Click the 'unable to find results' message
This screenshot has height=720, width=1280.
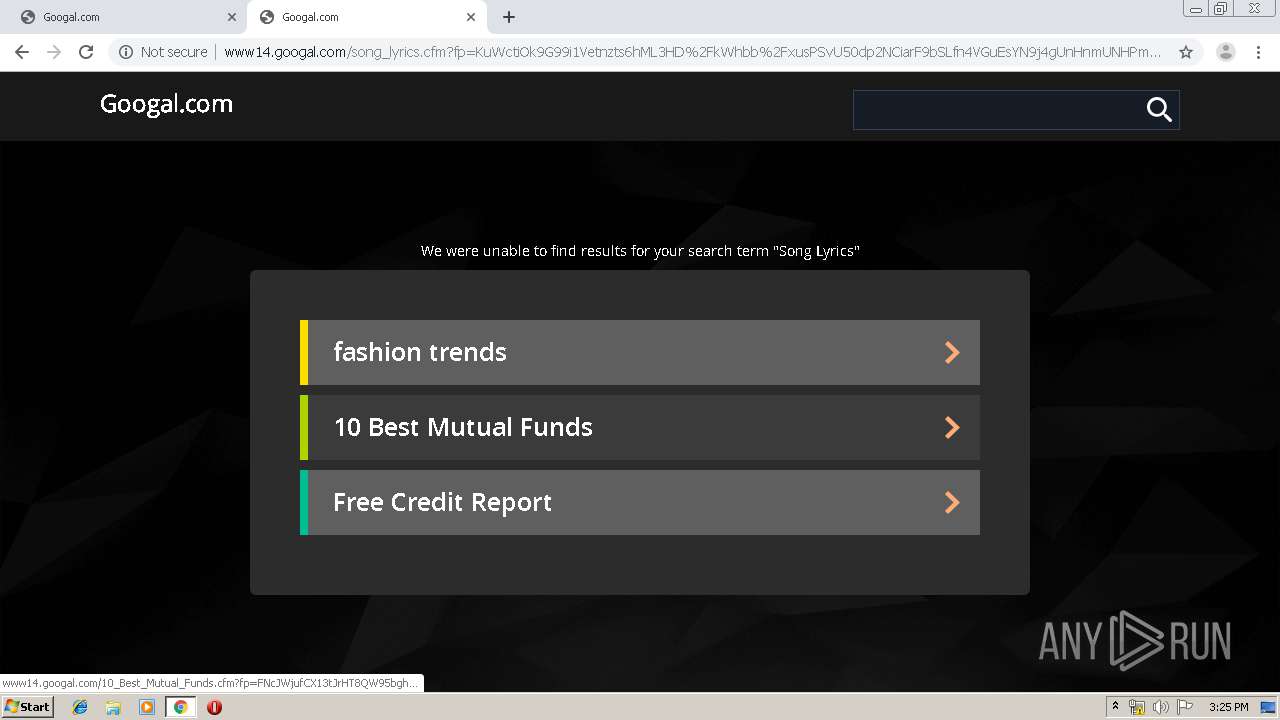(640, 251)
